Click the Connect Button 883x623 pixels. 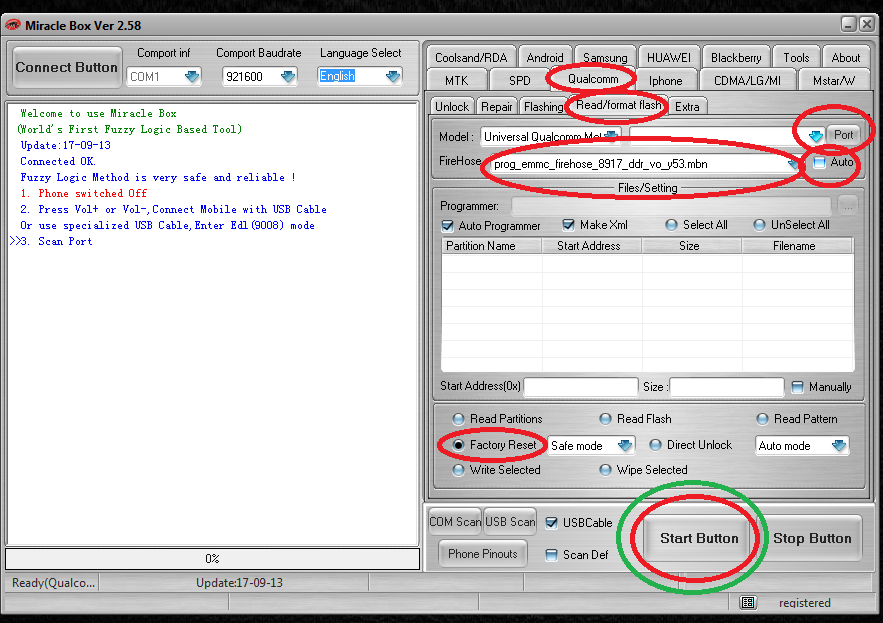(x=66, y=67)
